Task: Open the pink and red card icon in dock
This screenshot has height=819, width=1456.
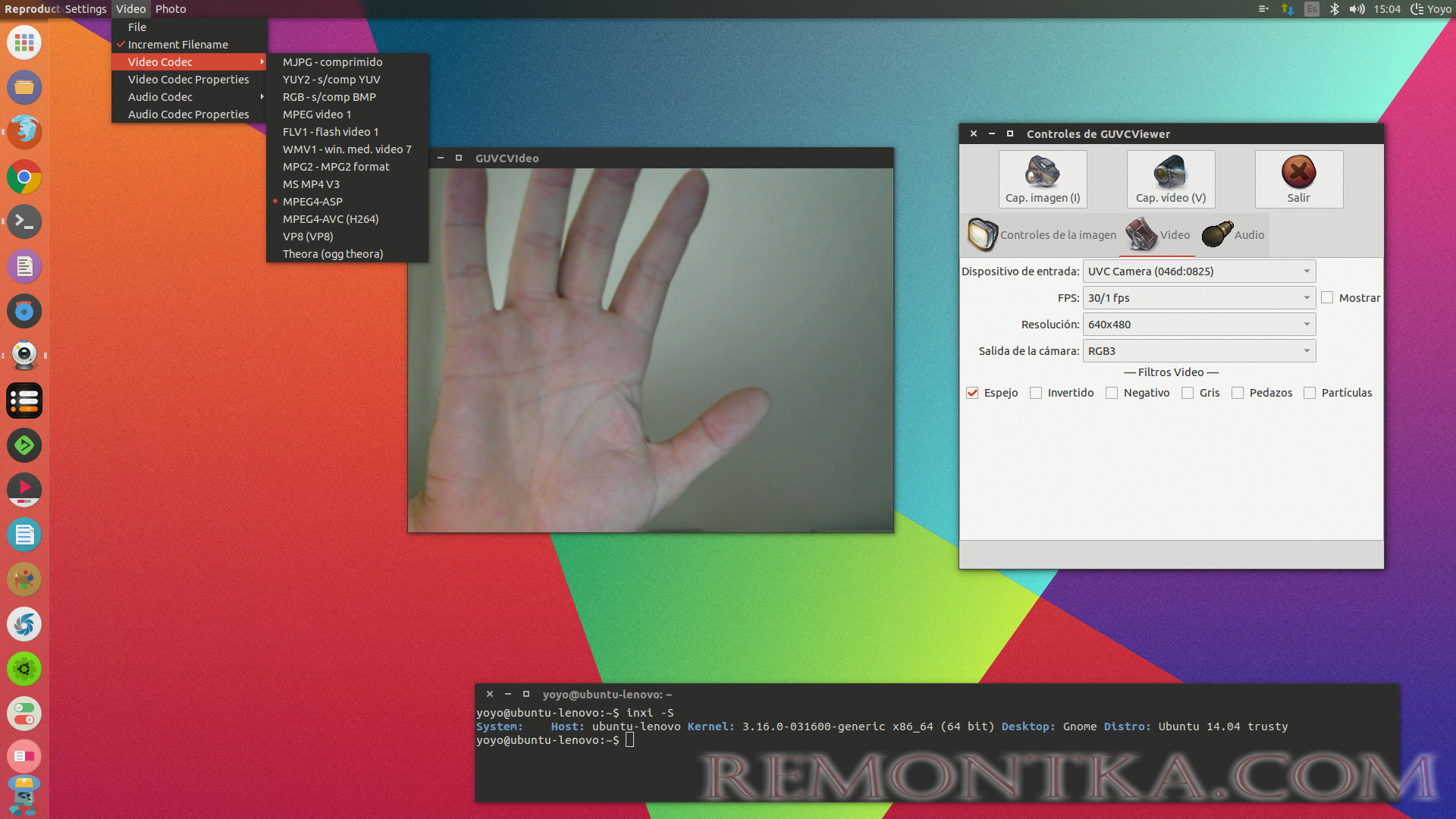Action: point(24,756)
